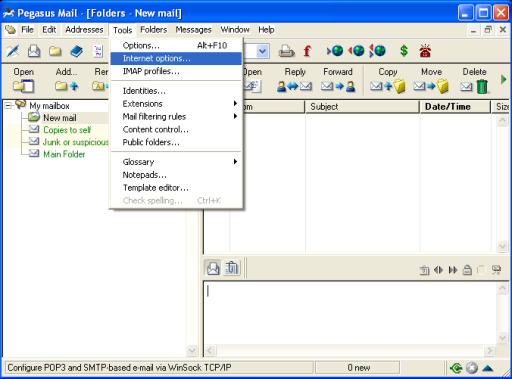Click the new message pen icon

coord(13,51)
